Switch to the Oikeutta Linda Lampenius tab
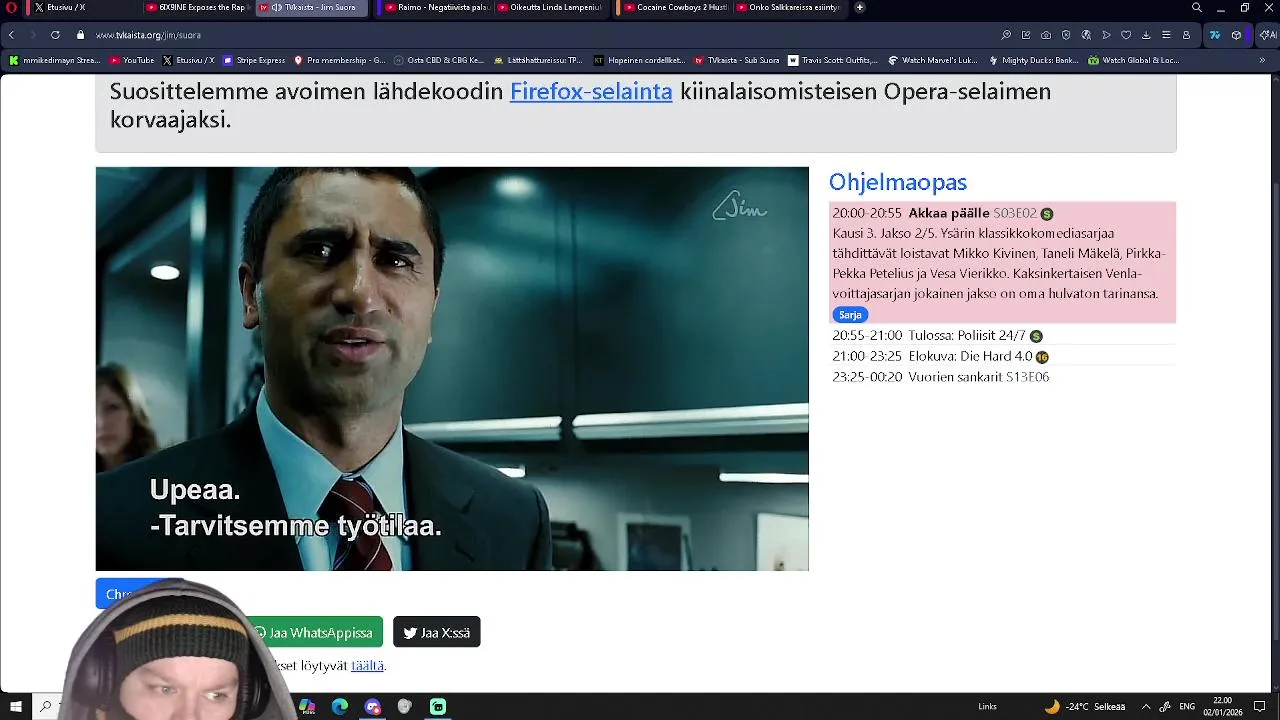 [549, 7]
